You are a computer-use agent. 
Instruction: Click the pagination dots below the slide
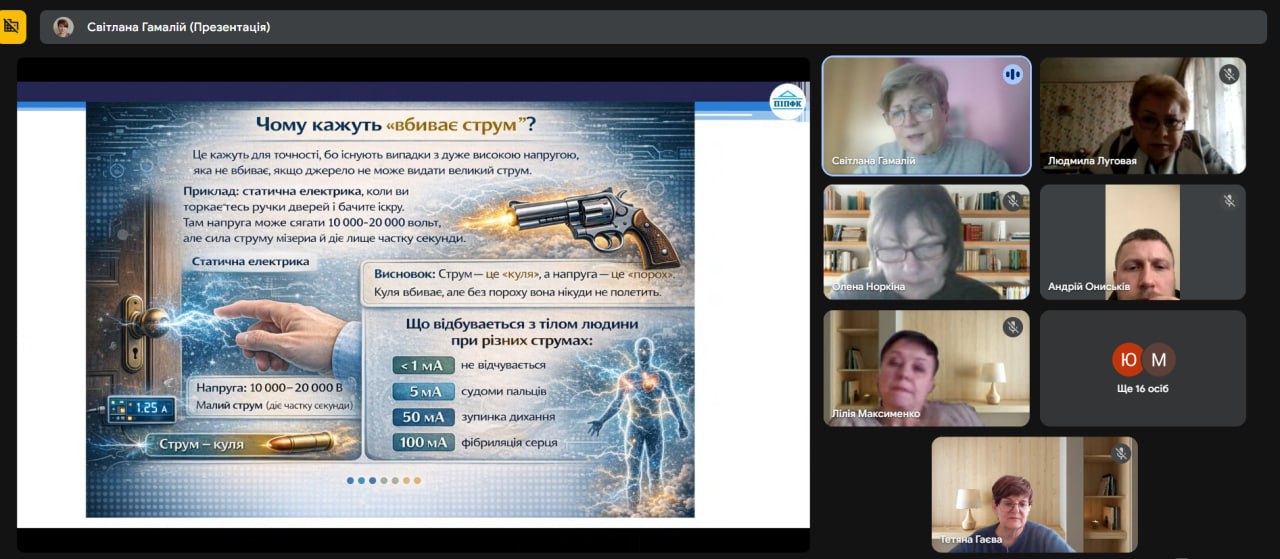[384, 480]
